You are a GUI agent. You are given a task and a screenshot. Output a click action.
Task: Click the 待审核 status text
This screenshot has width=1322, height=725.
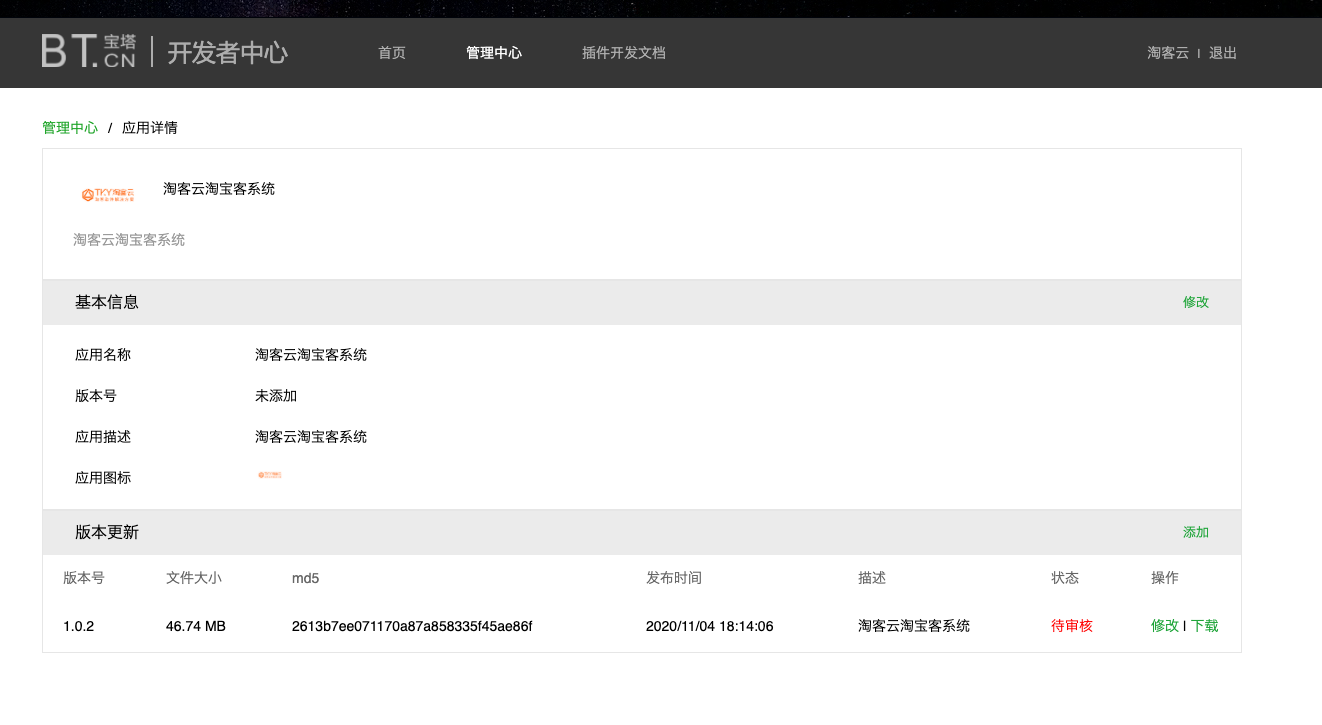coord(1072,626)
